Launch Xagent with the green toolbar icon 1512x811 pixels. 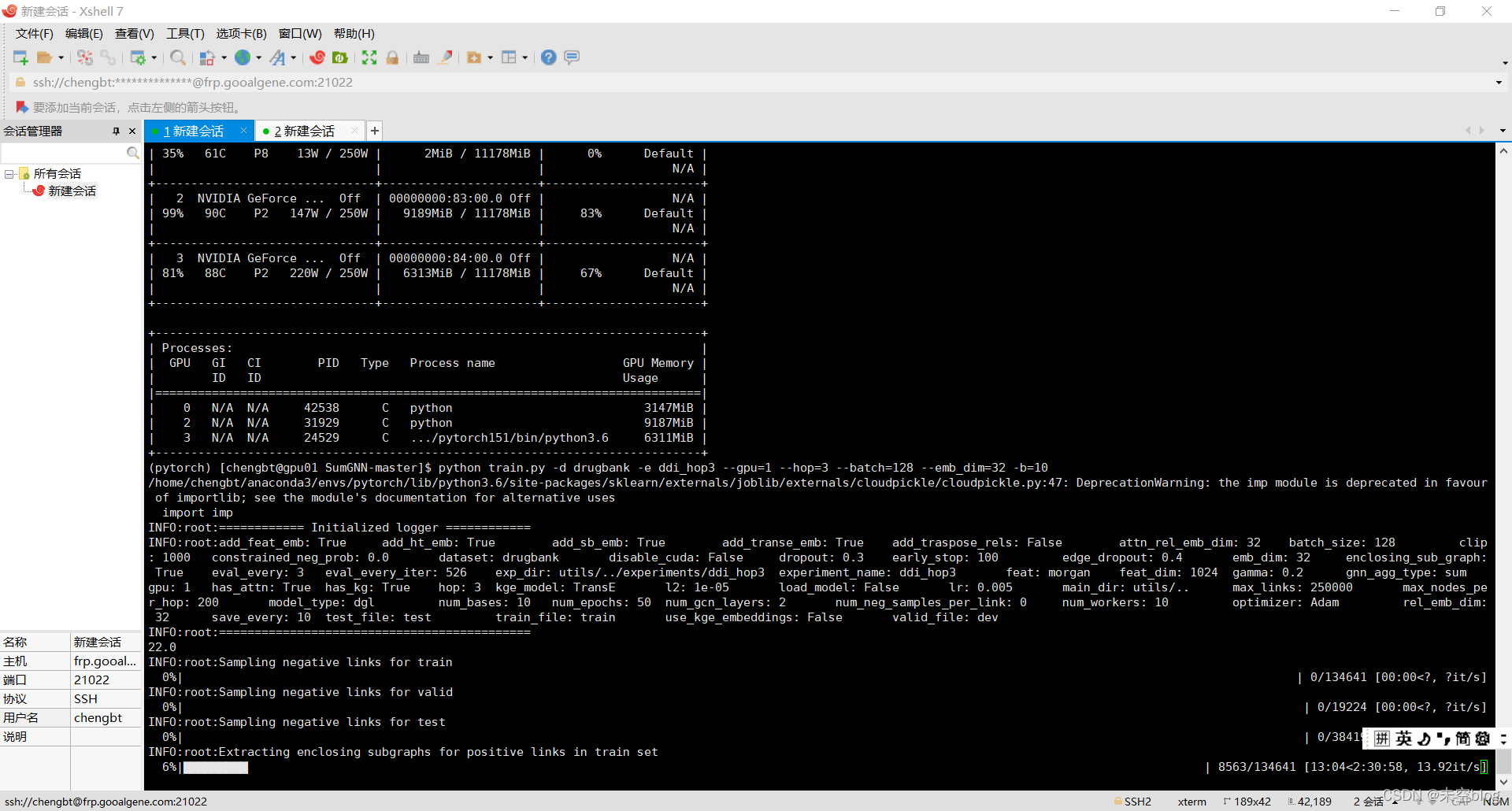click(x=340, y=57)
